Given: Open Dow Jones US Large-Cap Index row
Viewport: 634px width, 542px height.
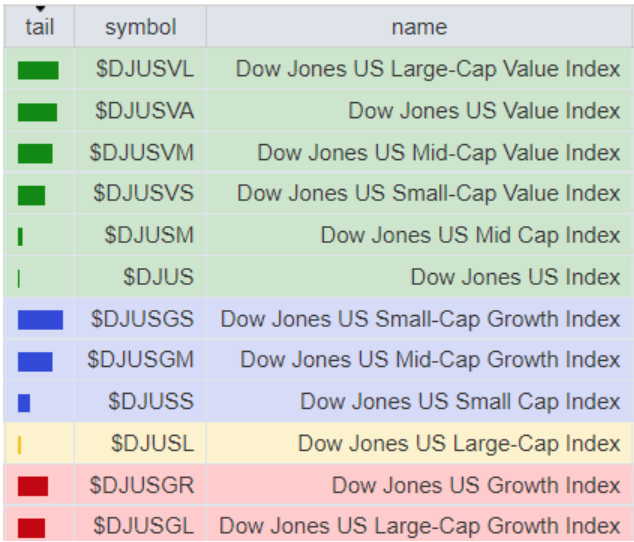Looking at the screenshot, I should (459, 443).
